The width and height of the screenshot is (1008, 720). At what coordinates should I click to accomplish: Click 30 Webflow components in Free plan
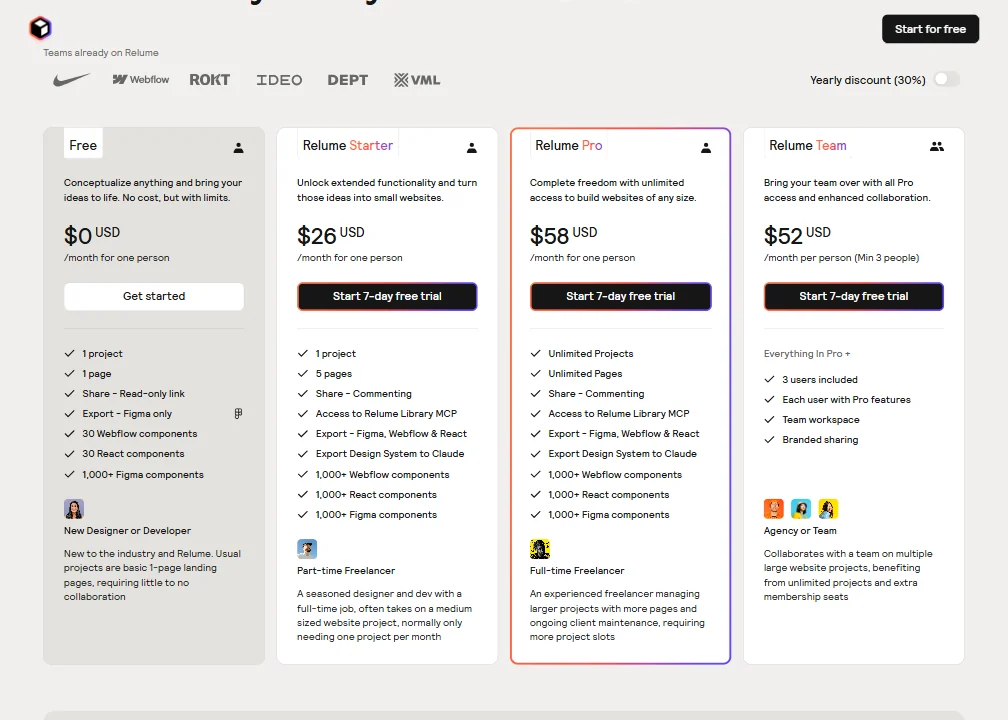coord(140,434)
